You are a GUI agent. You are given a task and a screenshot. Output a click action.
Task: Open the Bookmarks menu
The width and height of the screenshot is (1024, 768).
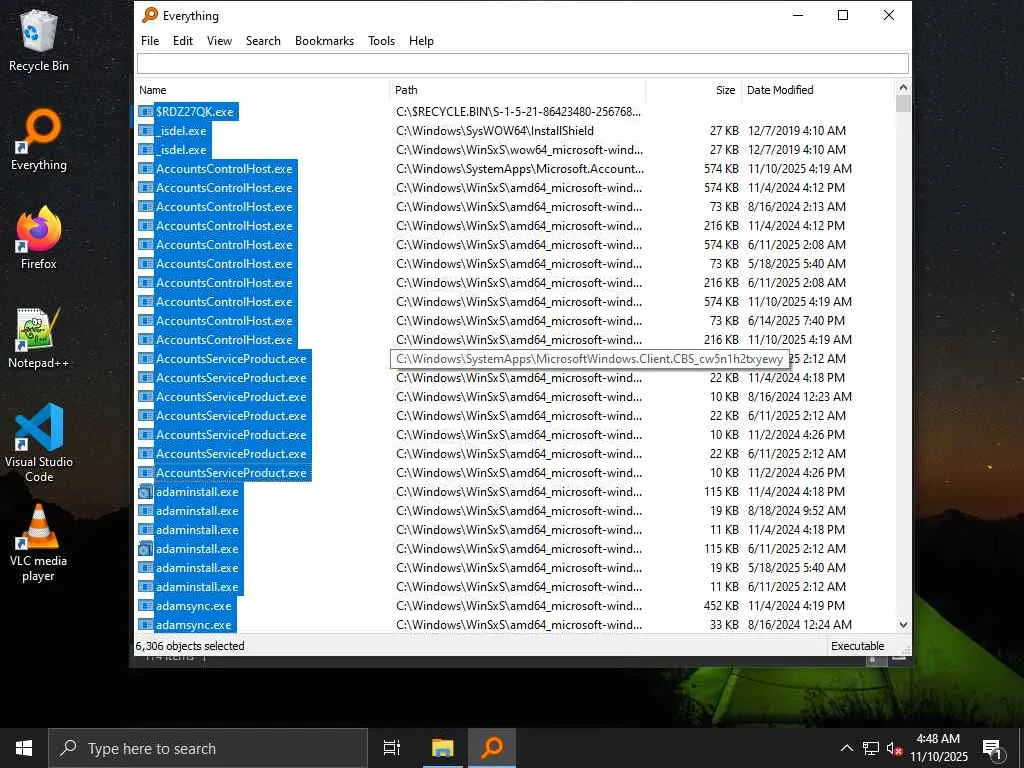pos(325,40)
